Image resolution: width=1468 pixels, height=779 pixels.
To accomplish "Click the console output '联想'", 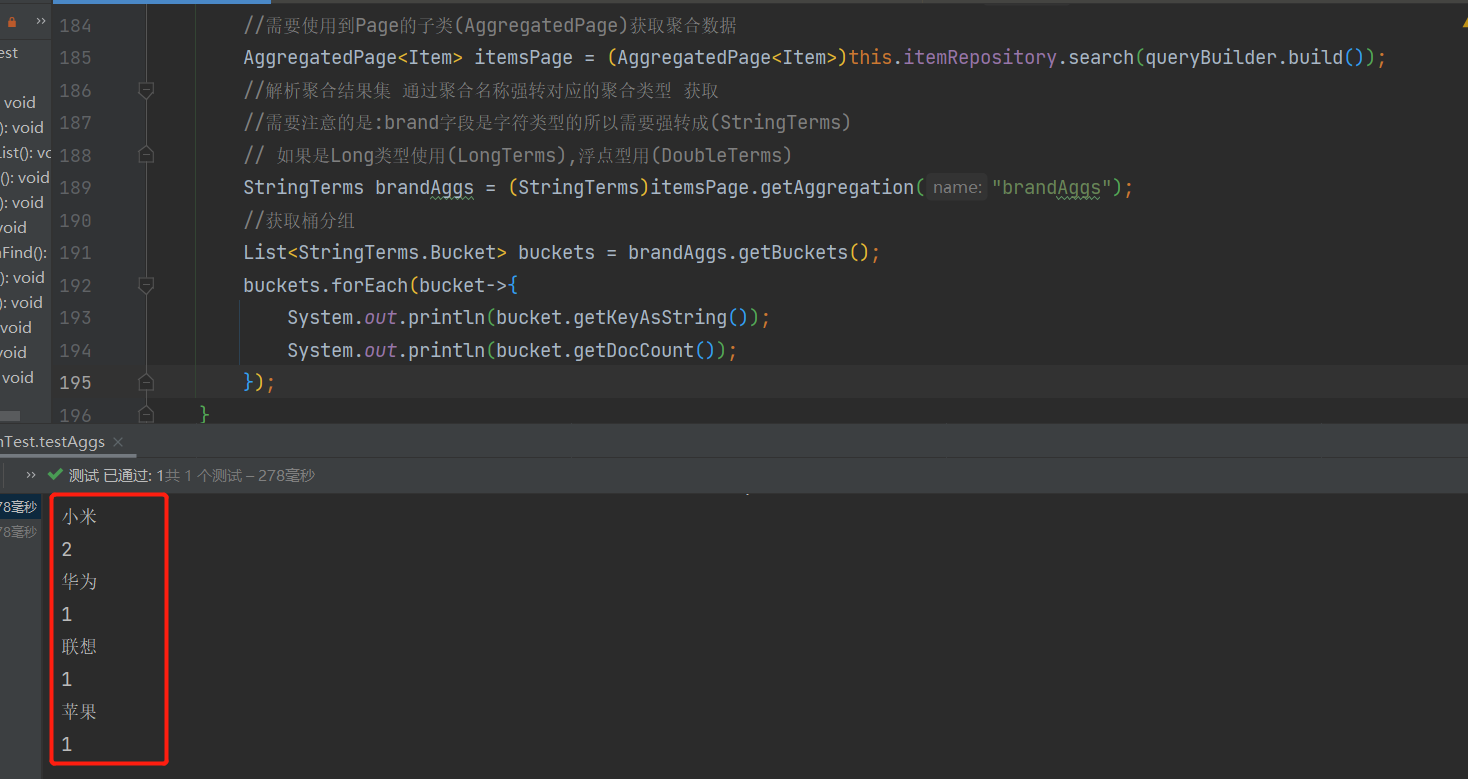I will click(79, 646).
